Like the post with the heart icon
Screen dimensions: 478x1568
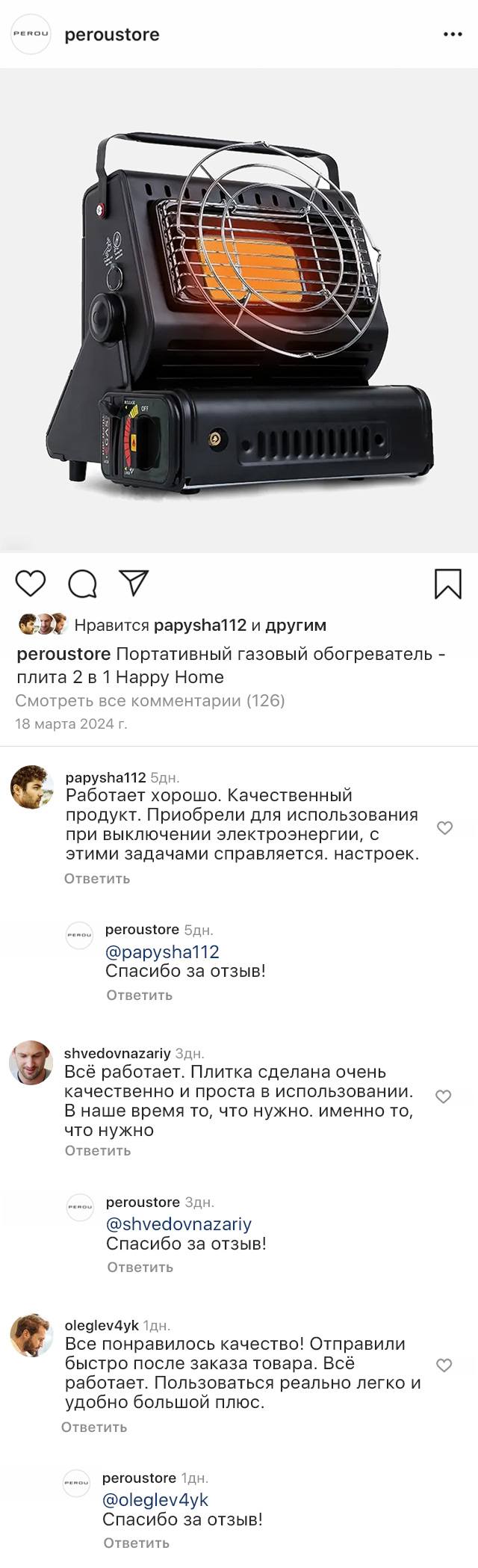click(x=31, y=583)
